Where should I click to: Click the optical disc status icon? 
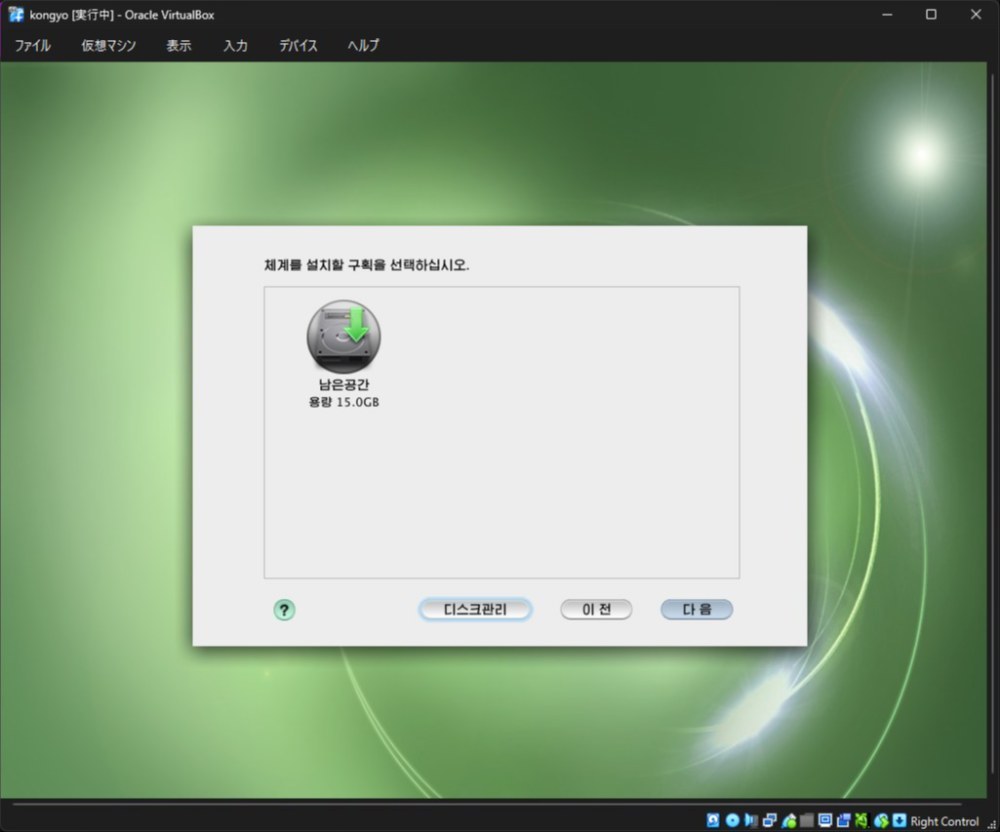pyautogui.click(x=732, y=821)
